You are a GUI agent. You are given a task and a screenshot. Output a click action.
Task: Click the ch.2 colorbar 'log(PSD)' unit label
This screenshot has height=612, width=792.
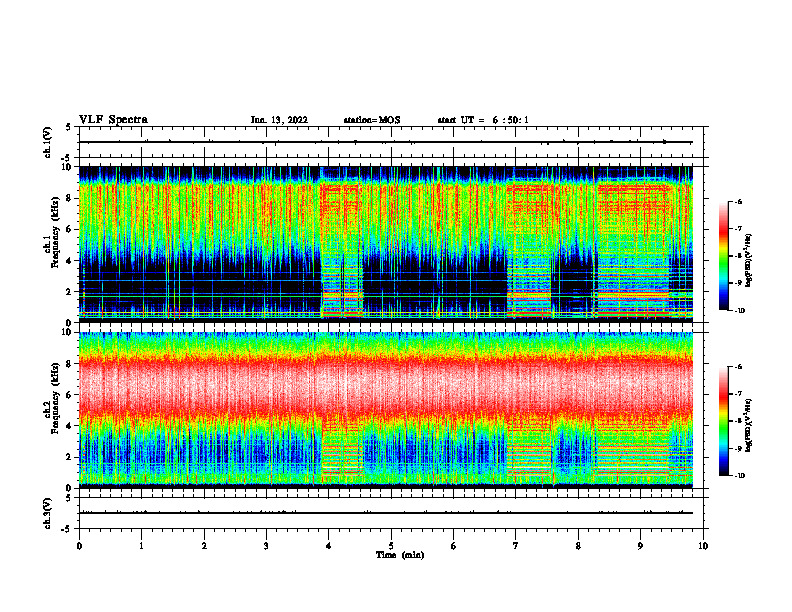click(749, 425)
